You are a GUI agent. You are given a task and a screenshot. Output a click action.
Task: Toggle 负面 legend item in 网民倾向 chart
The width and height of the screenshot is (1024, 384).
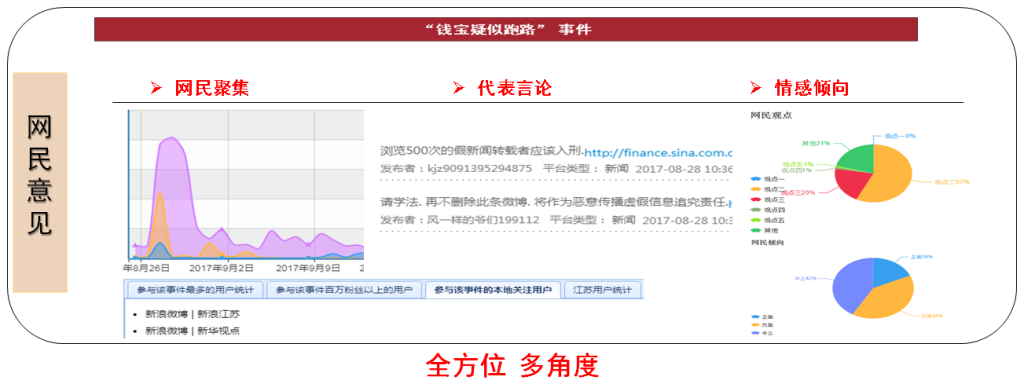[762, 325]
